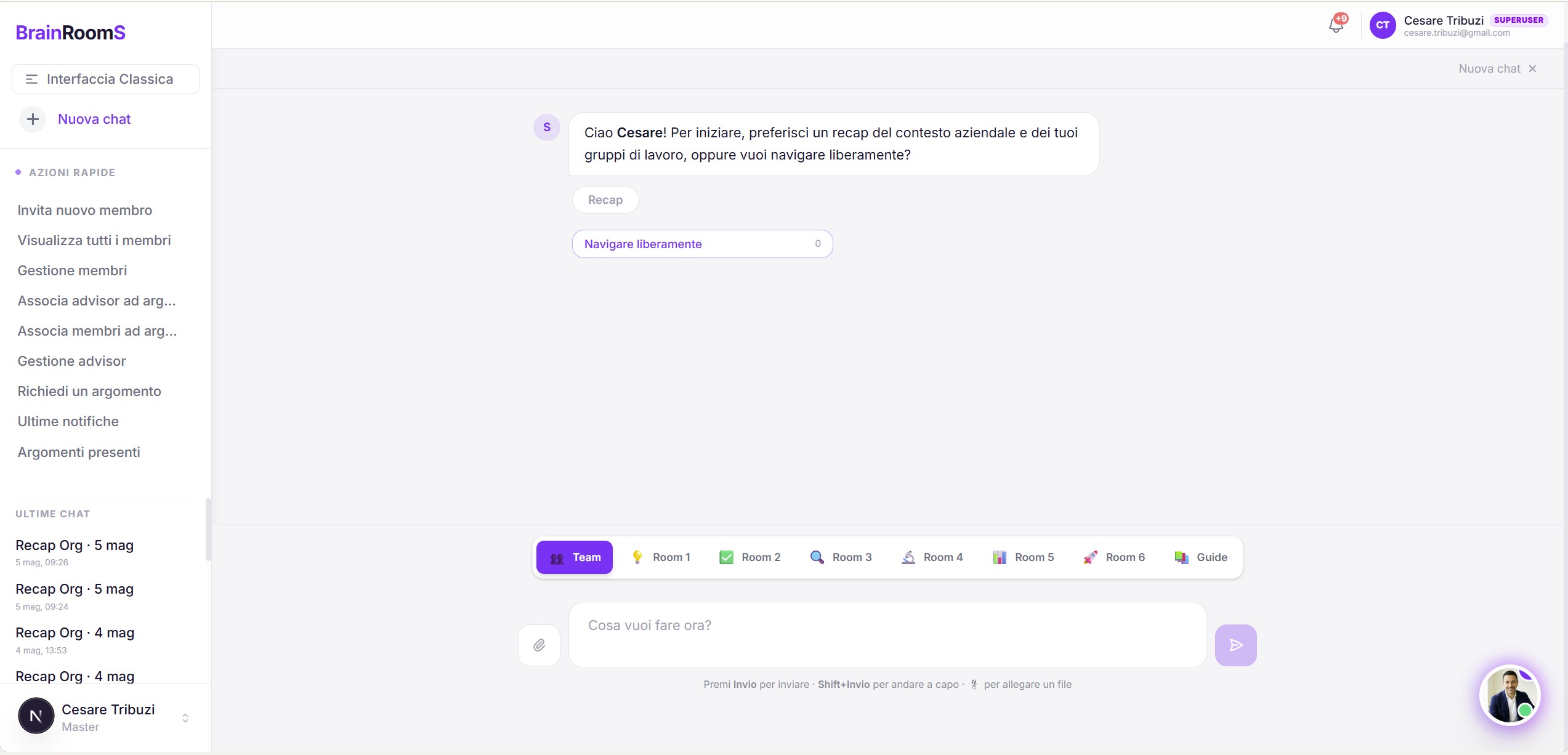Open Argomenti presenti
The image size is (1568, 755).
(x=79, y=452)
